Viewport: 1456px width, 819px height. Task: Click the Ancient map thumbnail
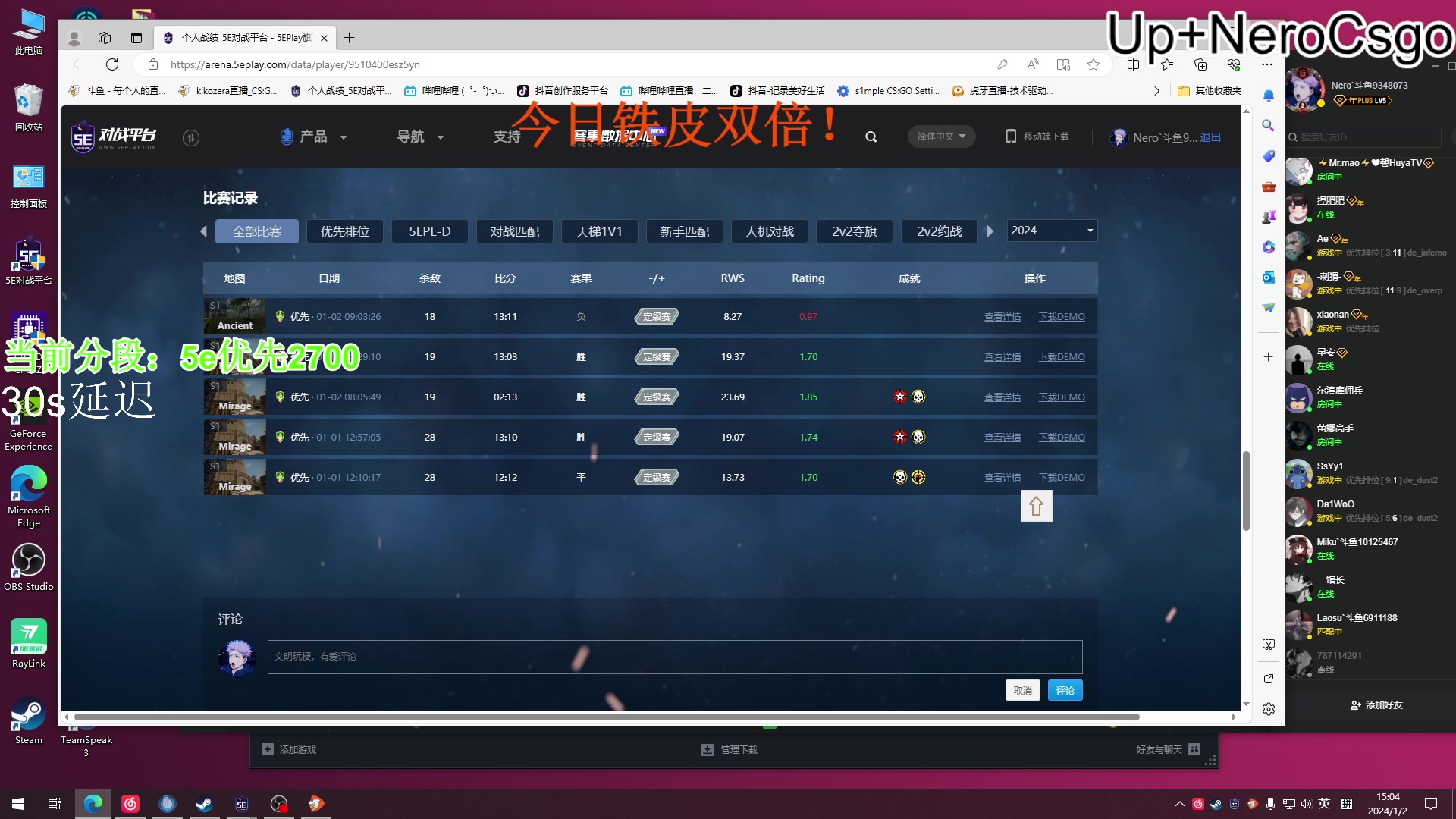[x=235, y=316]
